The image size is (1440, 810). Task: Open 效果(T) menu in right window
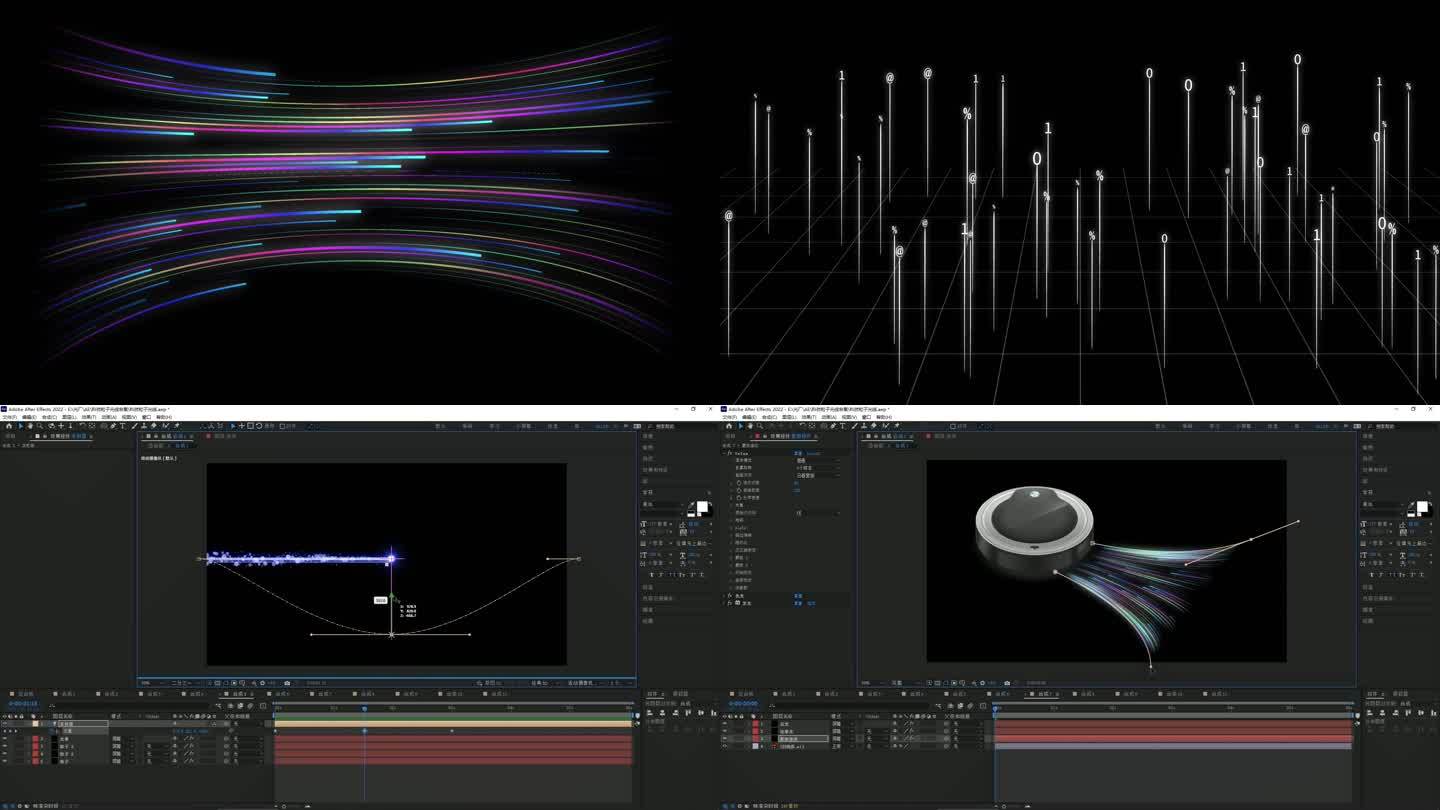click(x=809, y=417)
